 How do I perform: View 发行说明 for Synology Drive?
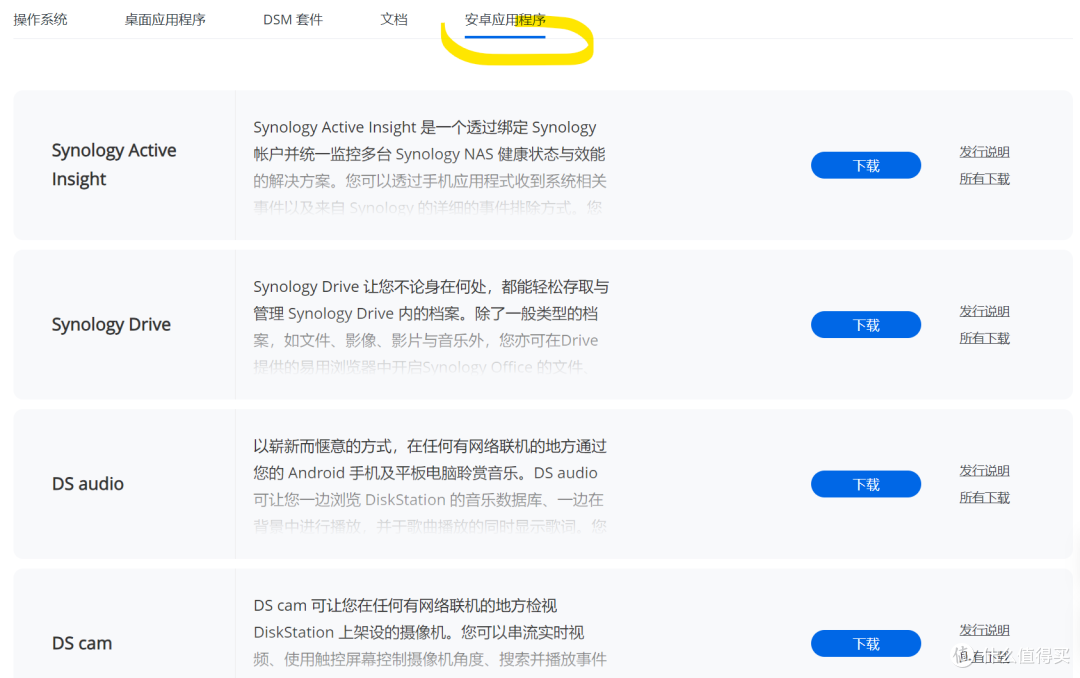click(x=984, y=311)
